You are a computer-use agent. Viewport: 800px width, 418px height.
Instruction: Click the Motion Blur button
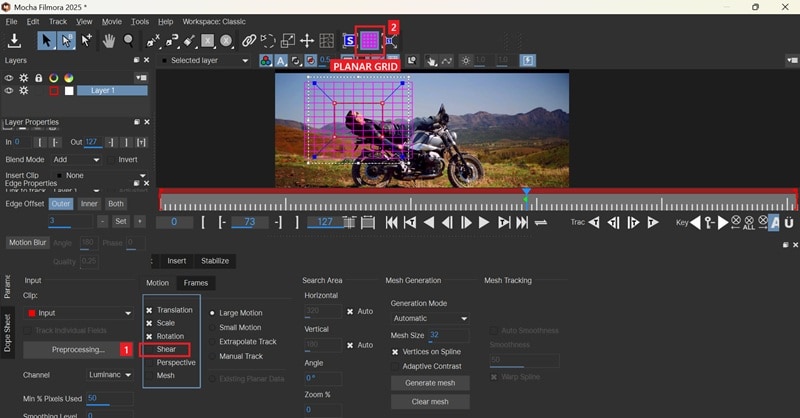coord(28,243)
